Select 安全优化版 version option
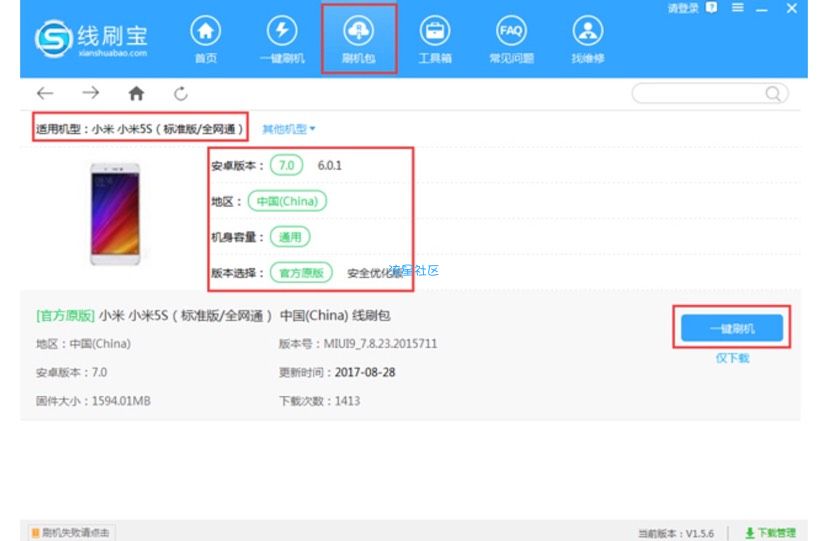The image size is (828, 541). (374, 273)
